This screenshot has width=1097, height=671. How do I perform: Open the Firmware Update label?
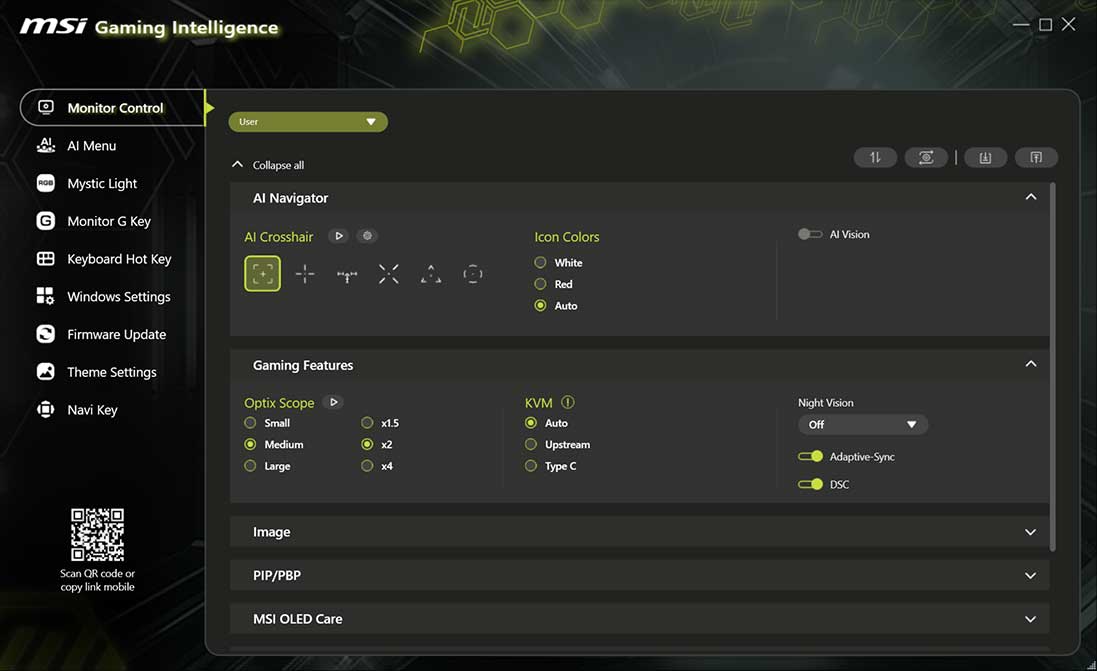tap(117, 334)
